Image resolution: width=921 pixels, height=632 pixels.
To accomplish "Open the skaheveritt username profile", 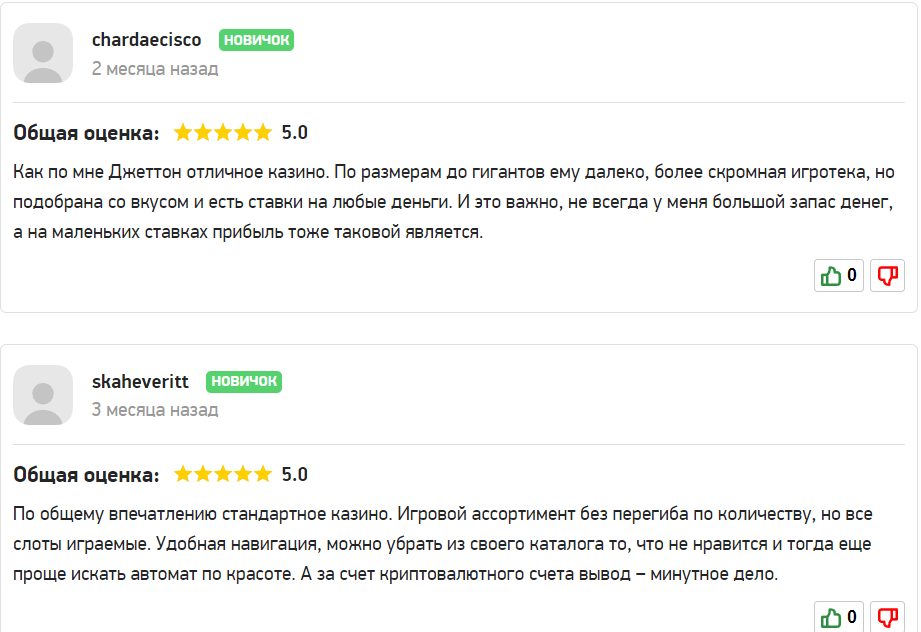I will tap(140, 382).
